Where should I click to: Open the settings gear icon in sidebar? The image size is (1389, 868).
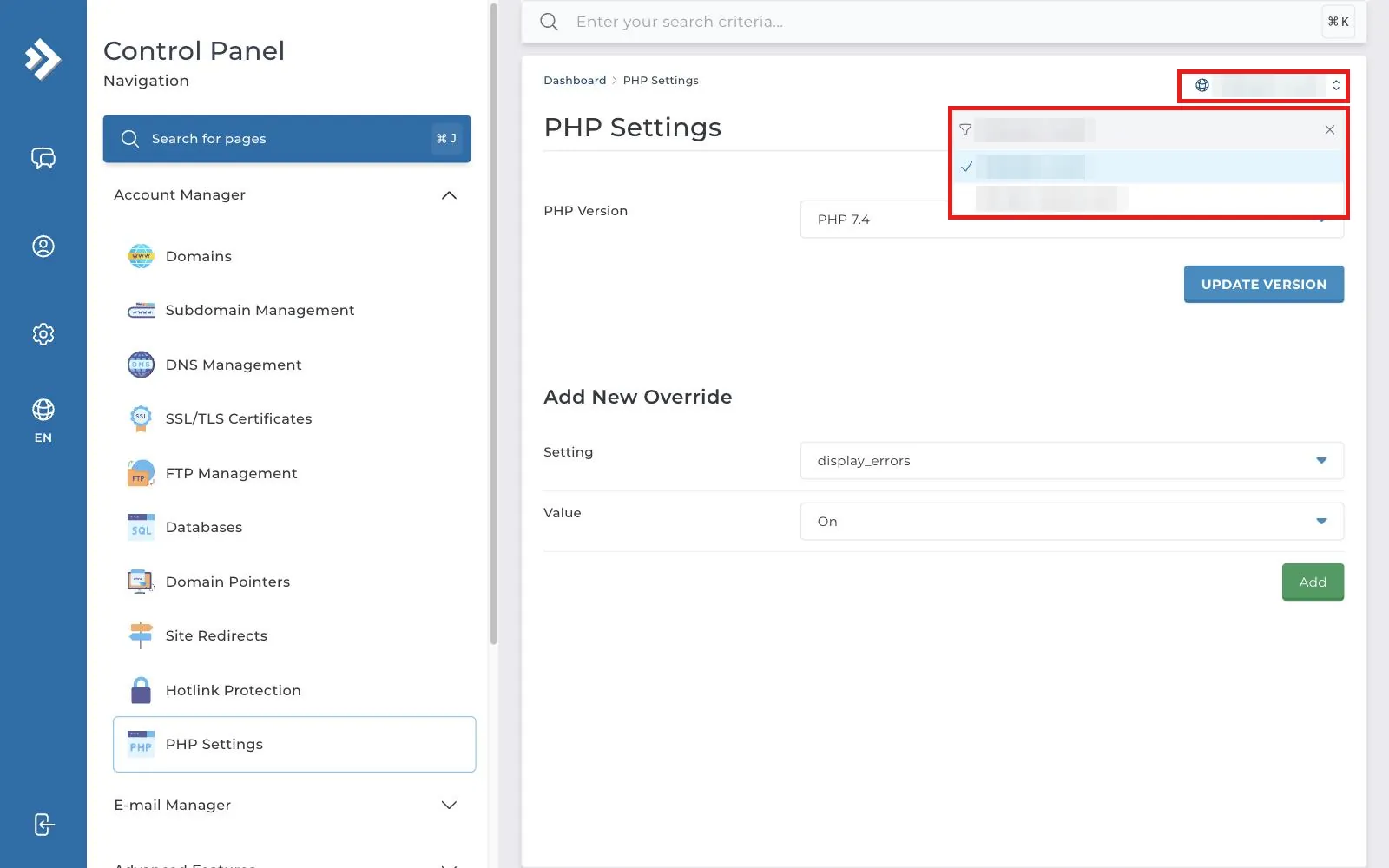point(43,334)
